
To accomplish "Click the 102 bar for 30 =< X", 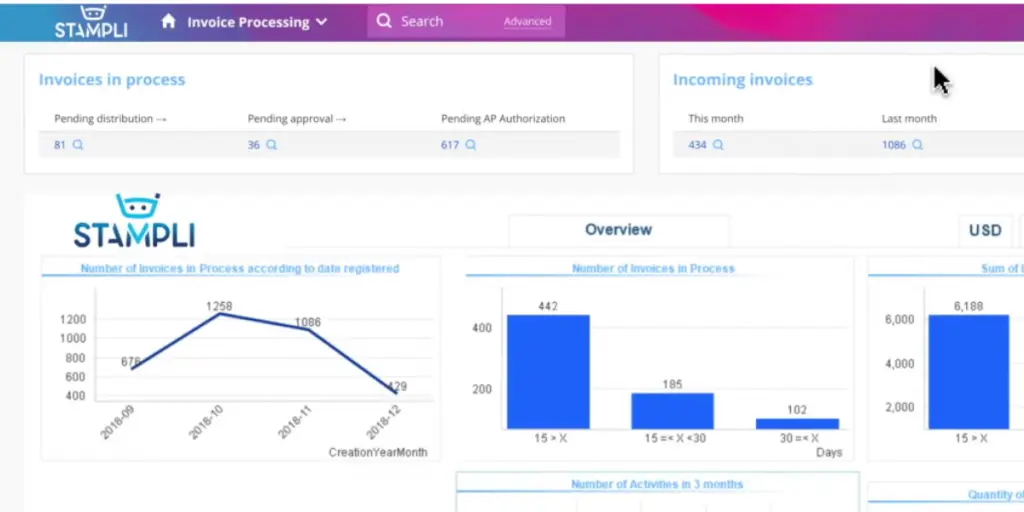I will pyautogui.click(x=797, y=424).
